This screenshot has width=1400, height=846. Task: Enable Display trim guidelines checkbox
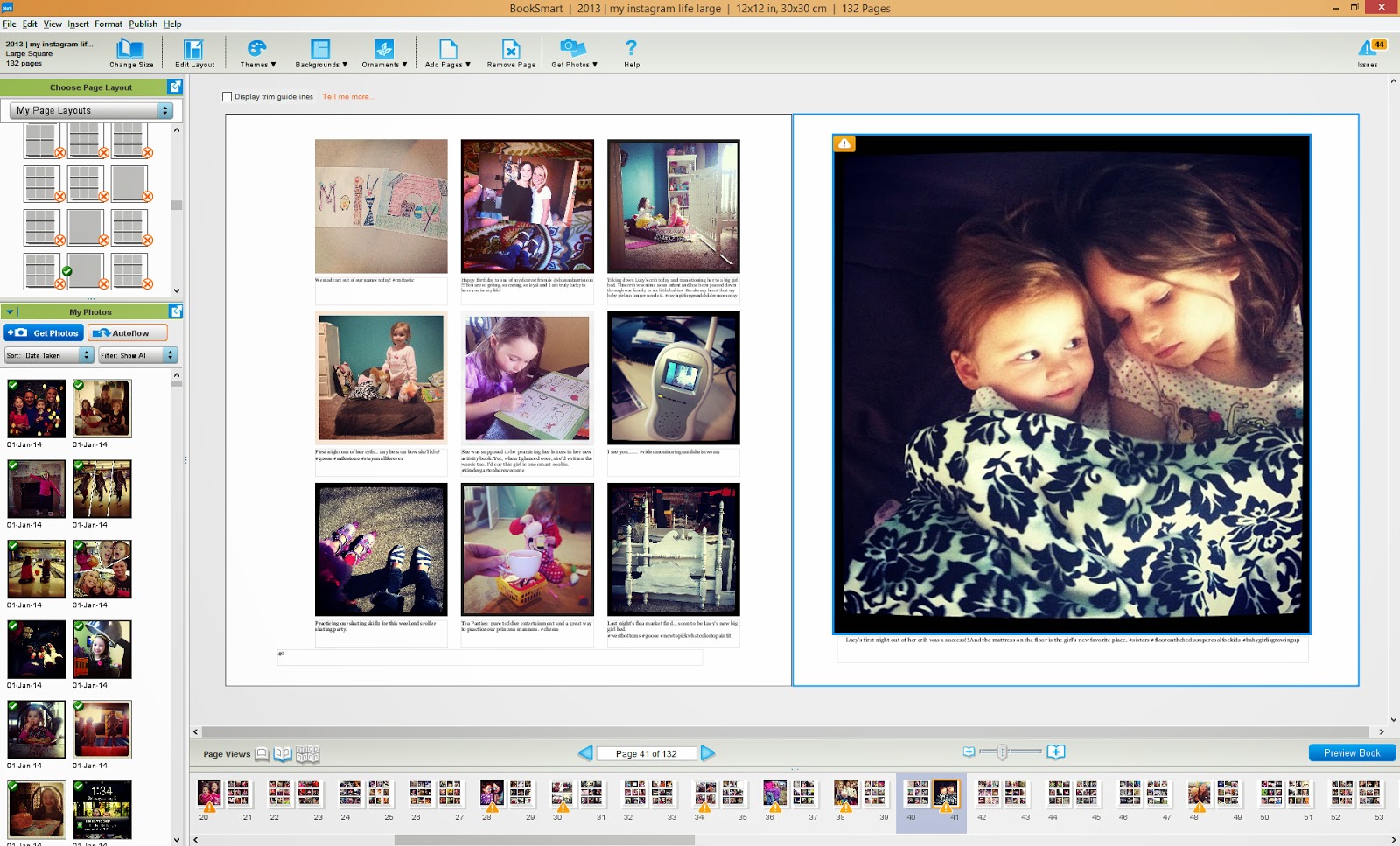coord(227,97)
